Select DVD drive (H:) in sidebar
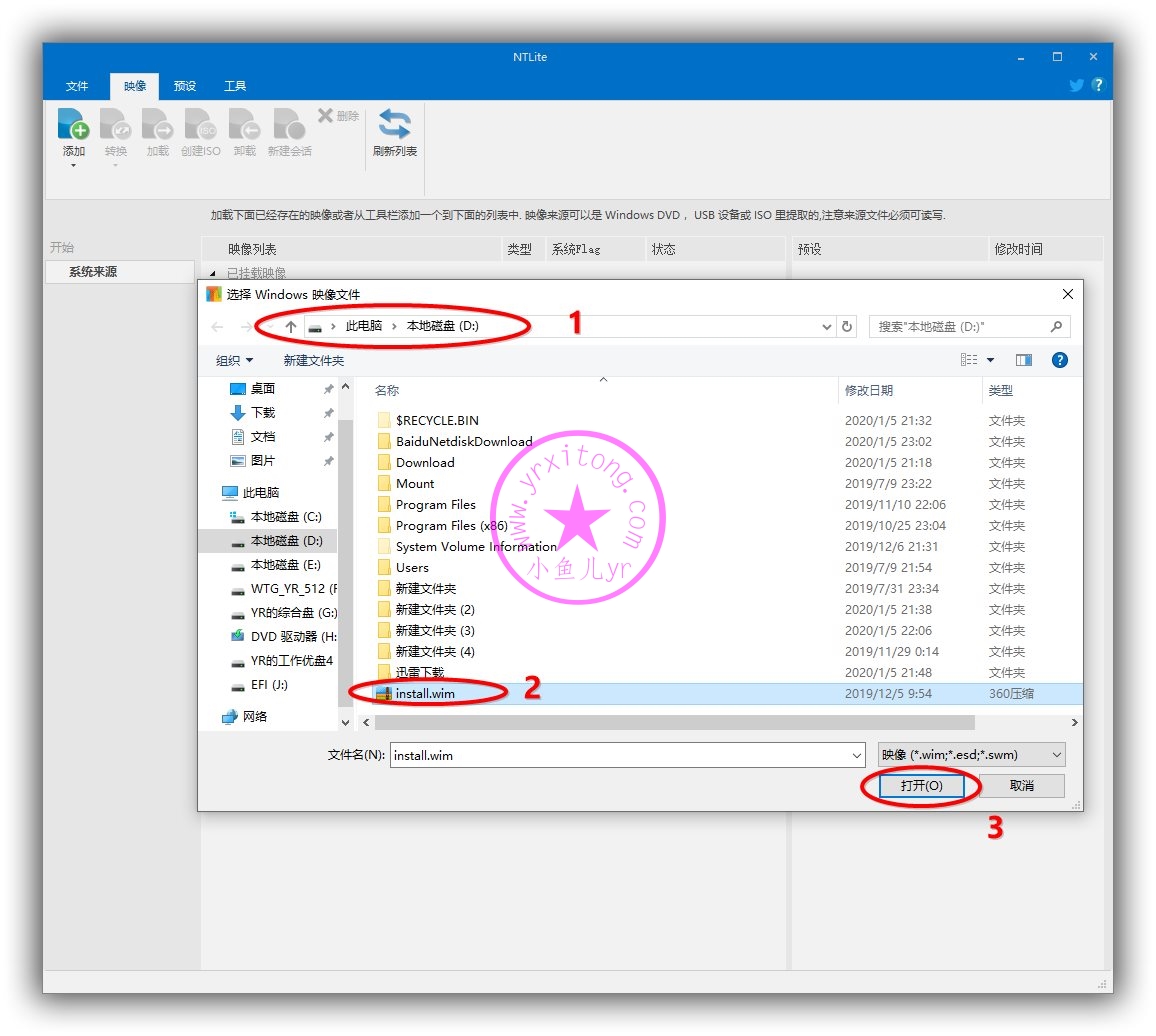 284,636
